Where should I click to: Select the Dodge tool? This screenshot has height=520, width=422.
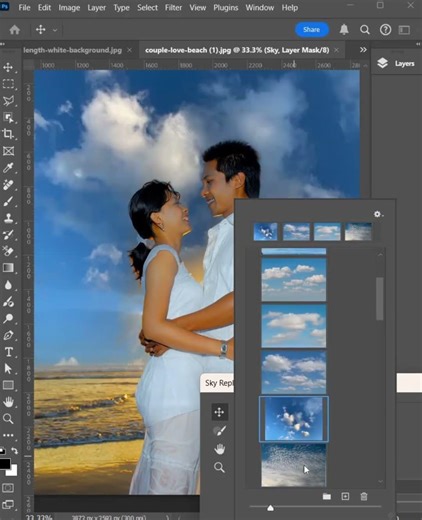point(8,302)
